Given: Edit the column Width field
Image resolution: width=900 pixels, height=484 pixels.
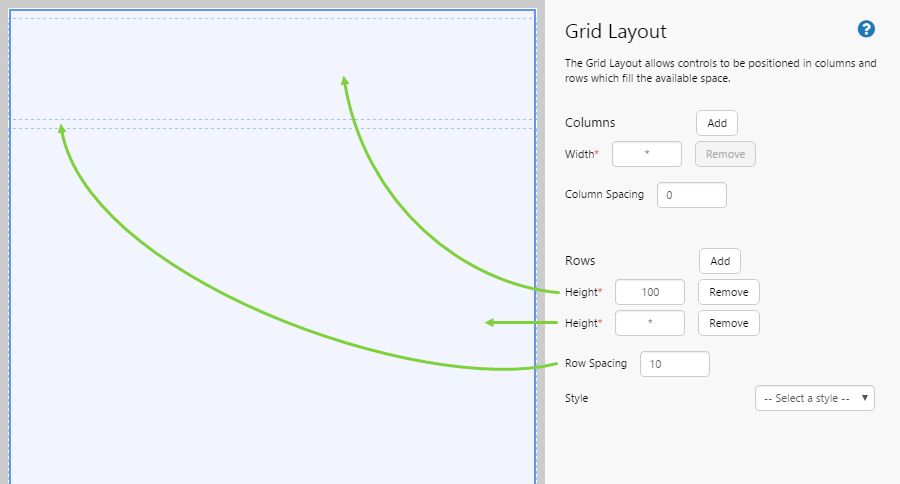Looking at the screenshot, I should pos(647,154).
